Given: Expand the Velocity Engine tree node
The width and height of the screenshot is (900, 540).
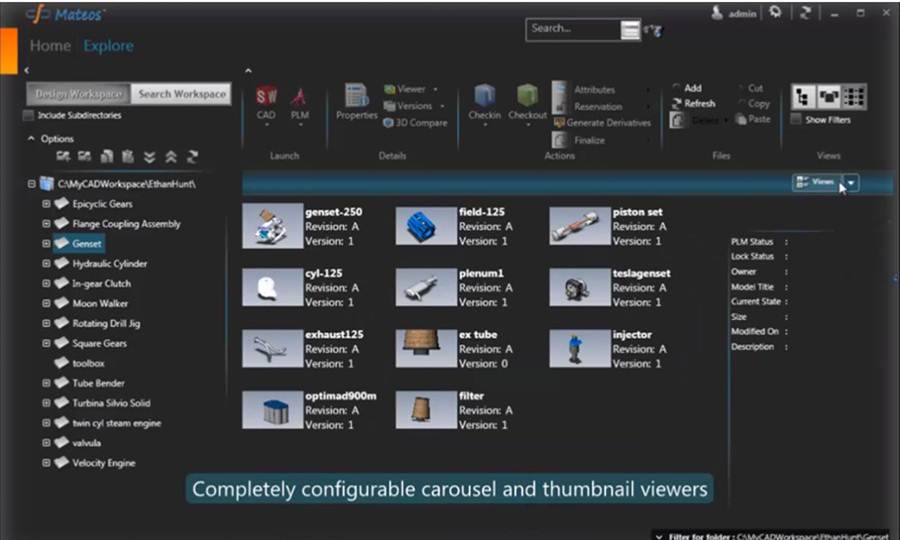Looking at the screenshot, I should pos(46,463).
